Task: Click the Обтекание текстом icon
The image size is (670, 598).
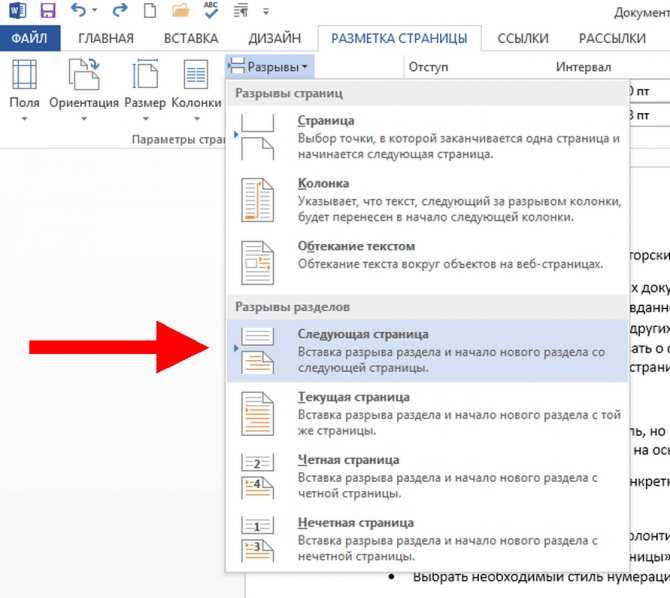Action: [257, 262]
